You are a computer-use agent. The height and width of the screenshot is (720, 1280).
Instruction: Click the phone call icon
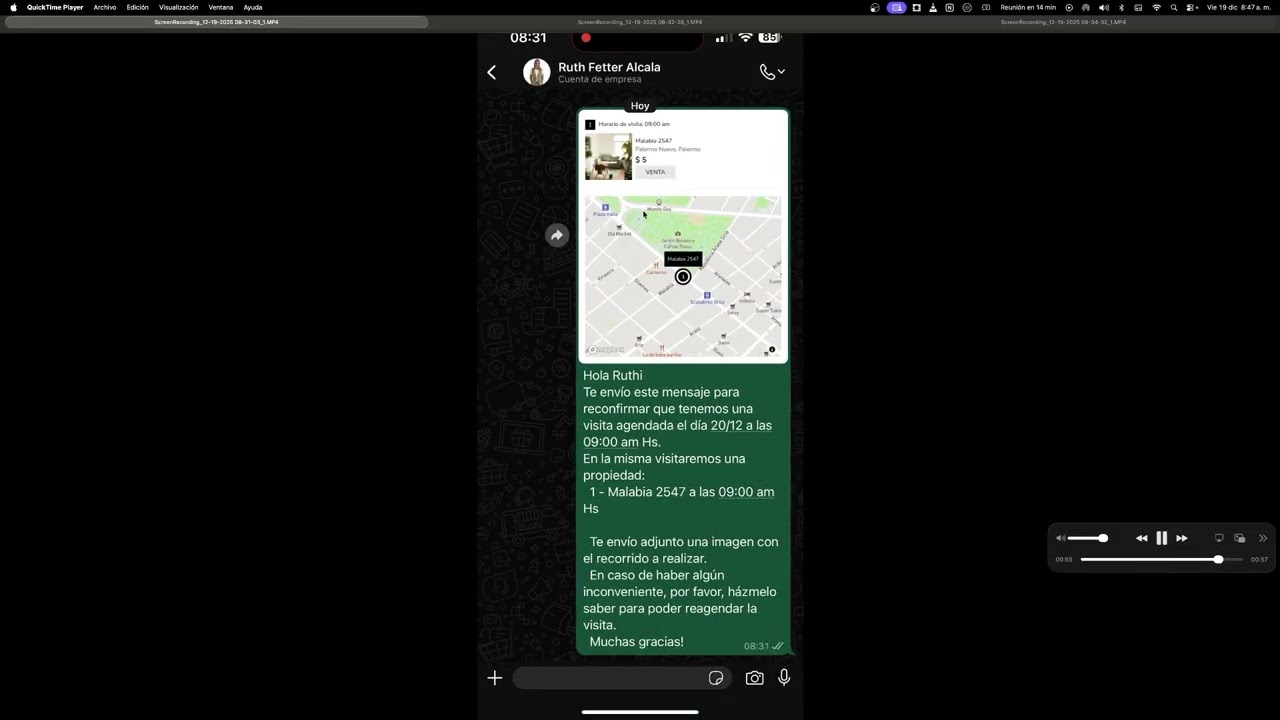[766, 72]
